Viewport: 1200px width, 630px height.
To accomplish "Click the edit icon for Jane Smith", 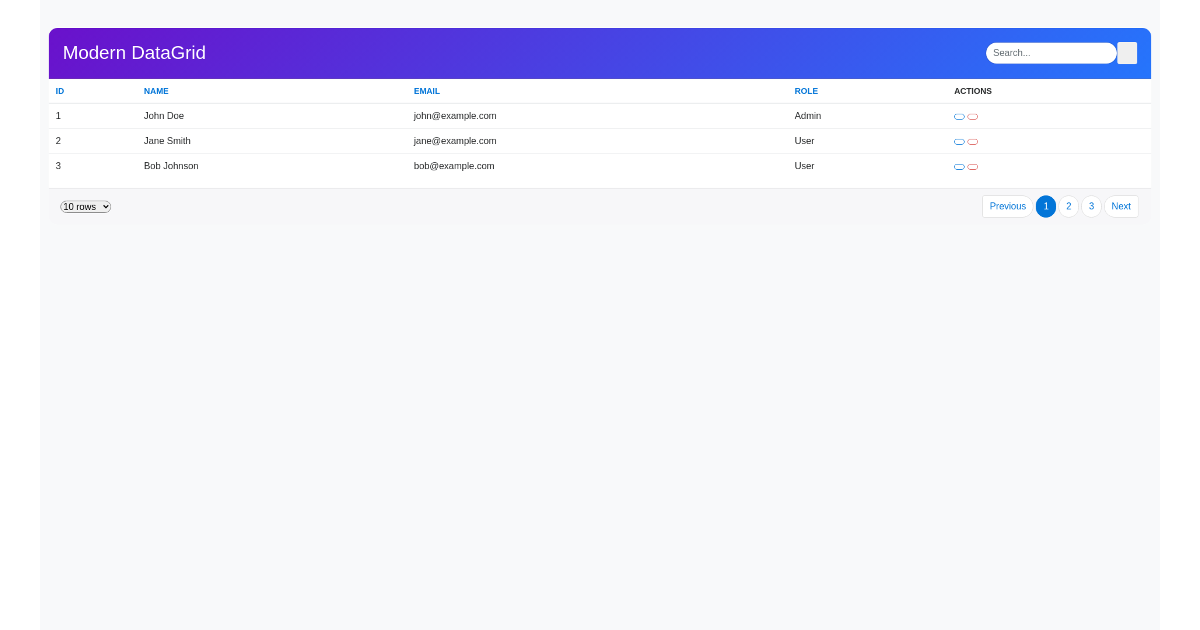I will 959,141.
